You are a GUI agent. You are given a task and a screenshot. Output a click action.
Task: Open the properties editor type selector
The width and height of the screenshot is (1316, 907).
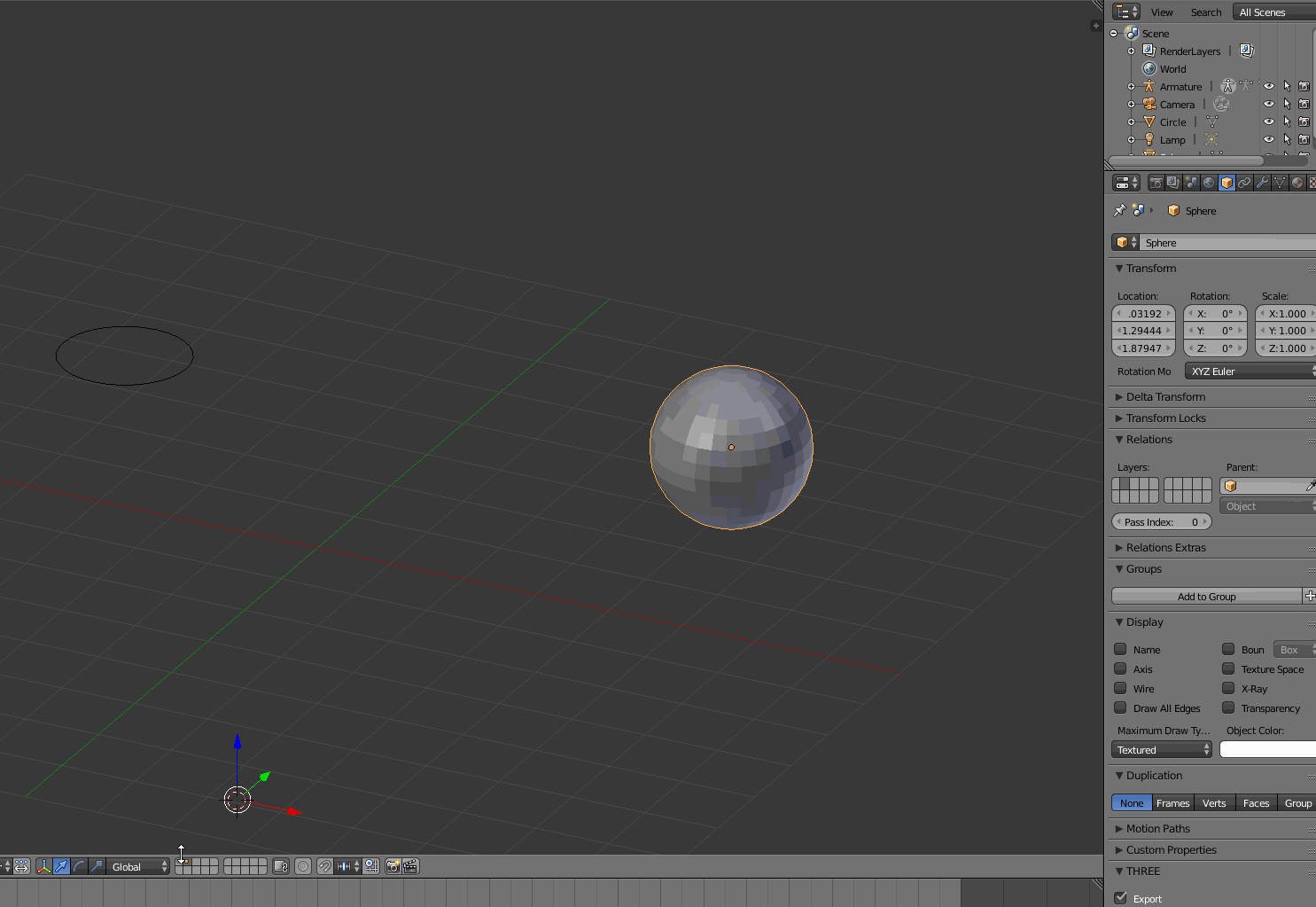1126,183
